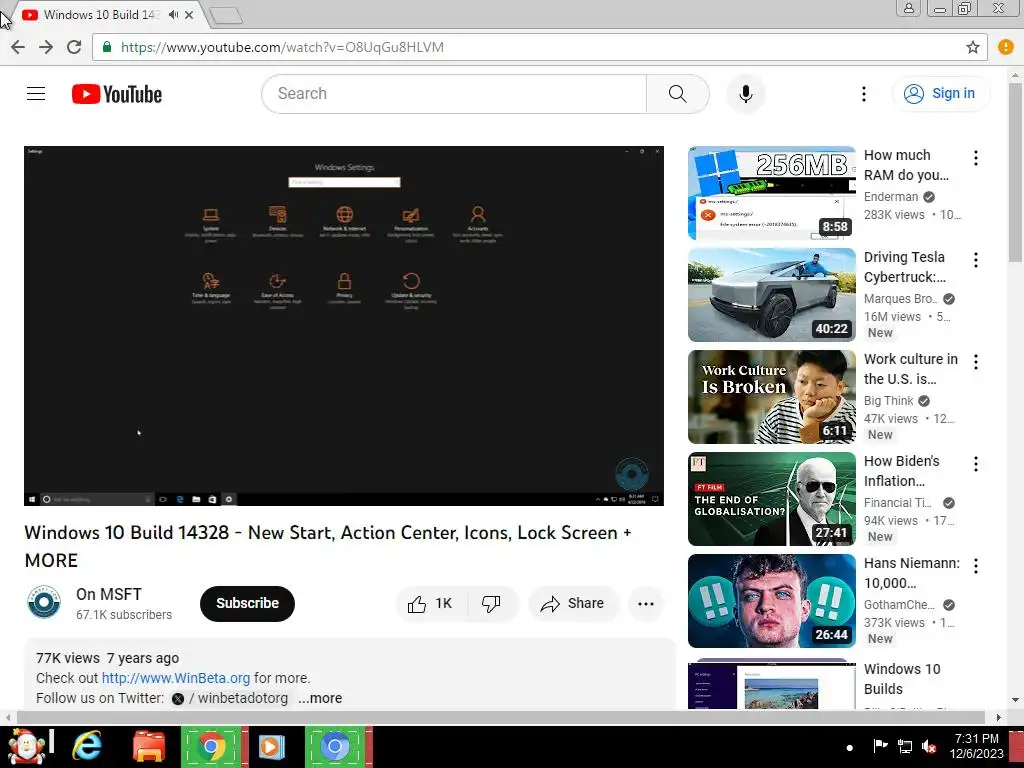
Task: Open the file manager taskbar icon
Action: pos(149,746)
